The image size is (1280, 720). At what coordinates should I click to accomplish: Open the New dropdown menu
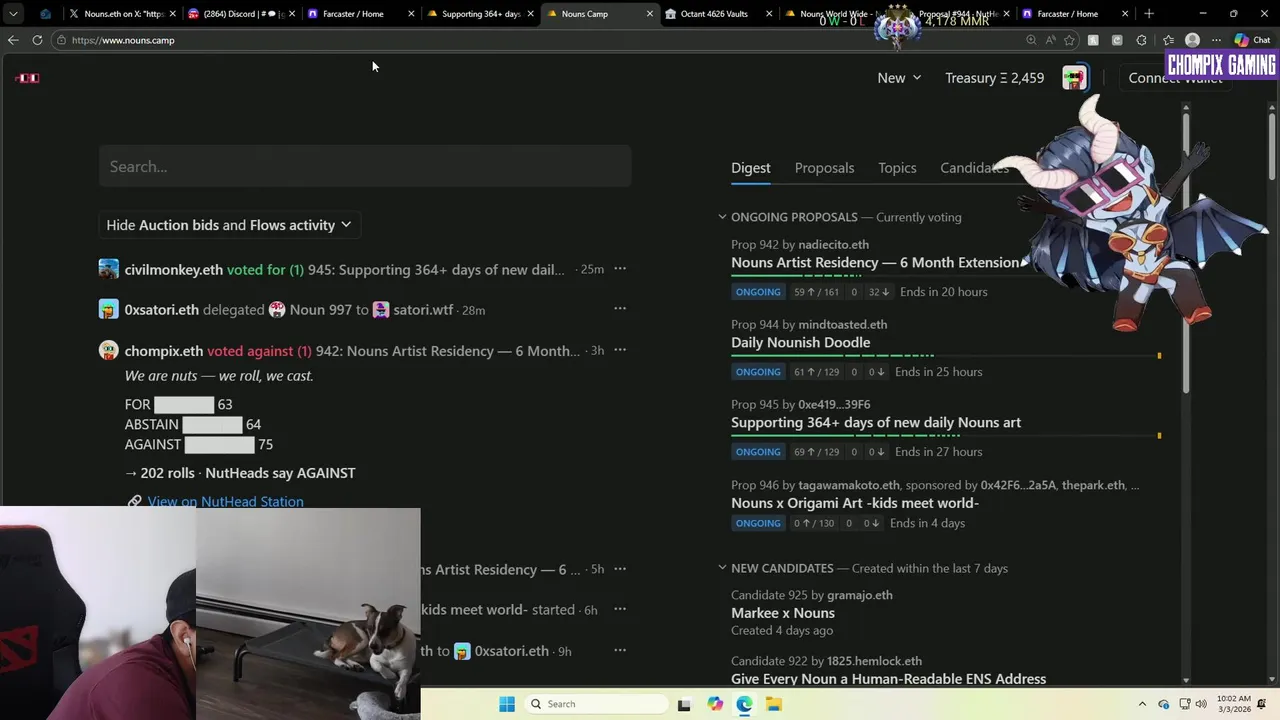tap(899, 78)
